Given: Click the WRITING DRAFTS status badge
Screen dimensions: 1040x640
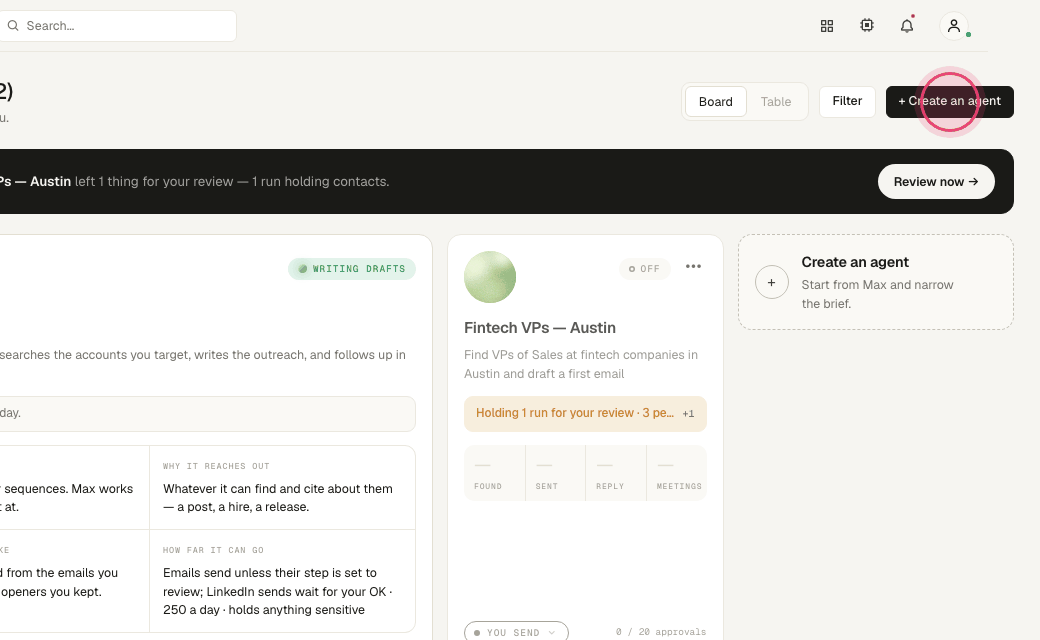Looking at the screenshot, I should click(x=352, y=269).
